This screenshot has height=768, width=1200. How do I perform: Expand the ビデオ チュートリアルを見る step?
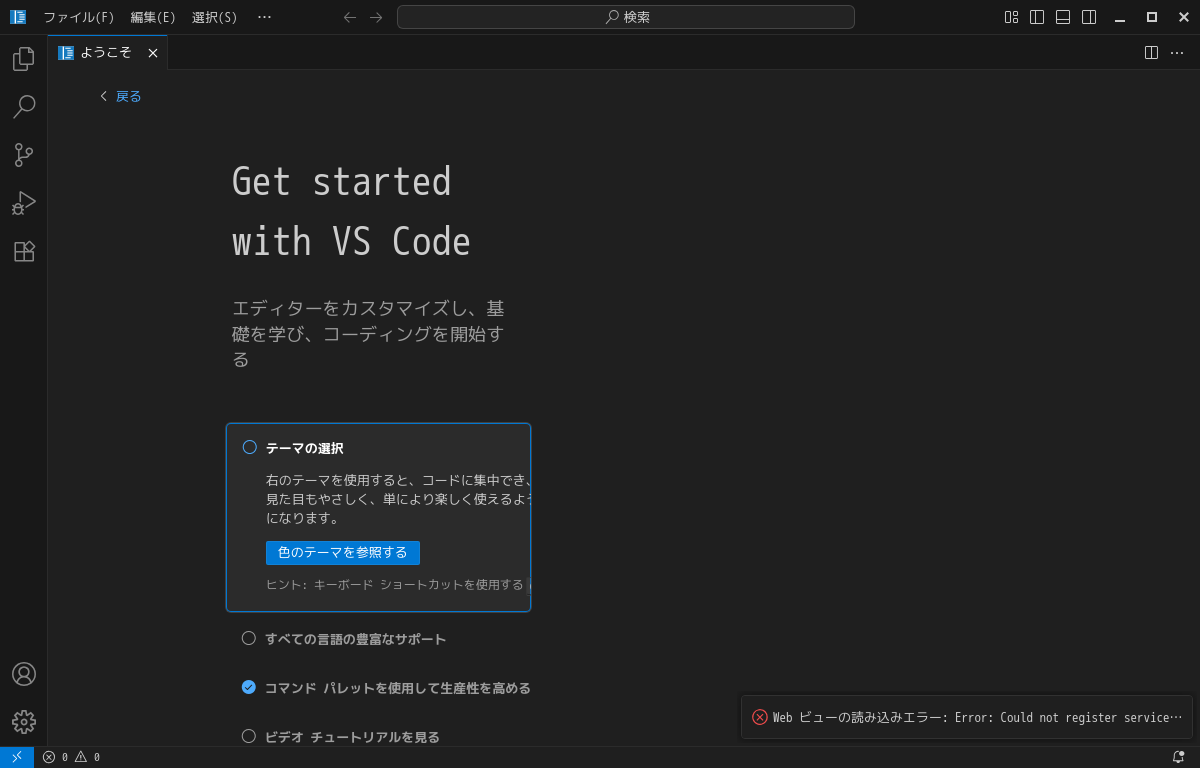(x=352, y=737)
